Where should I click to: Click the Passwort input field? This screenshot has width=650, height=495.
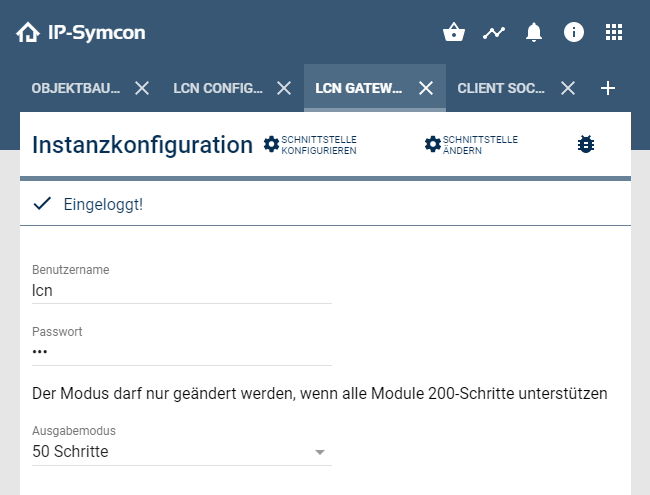181,352
